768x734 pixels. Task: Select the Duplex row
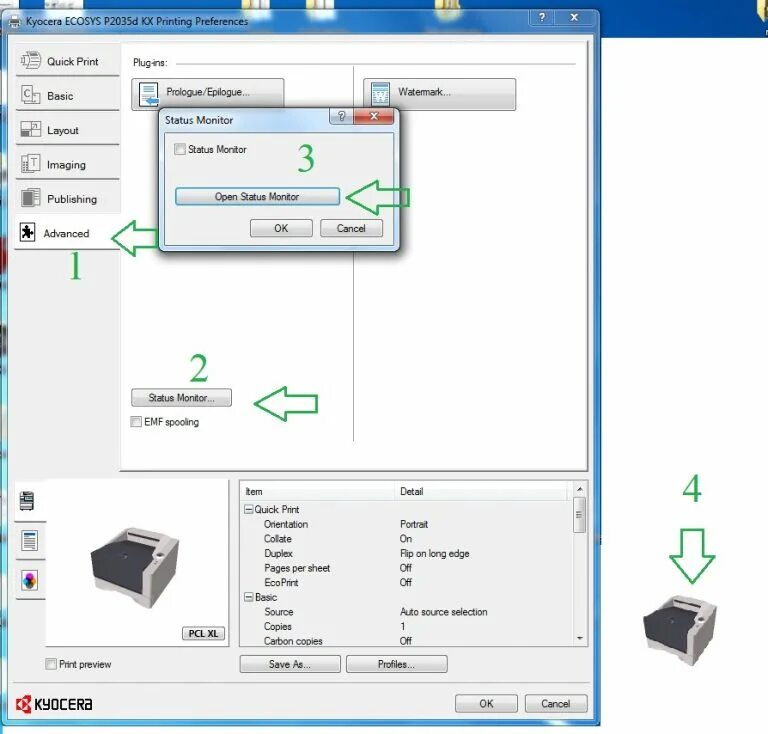tap(407, 553)
